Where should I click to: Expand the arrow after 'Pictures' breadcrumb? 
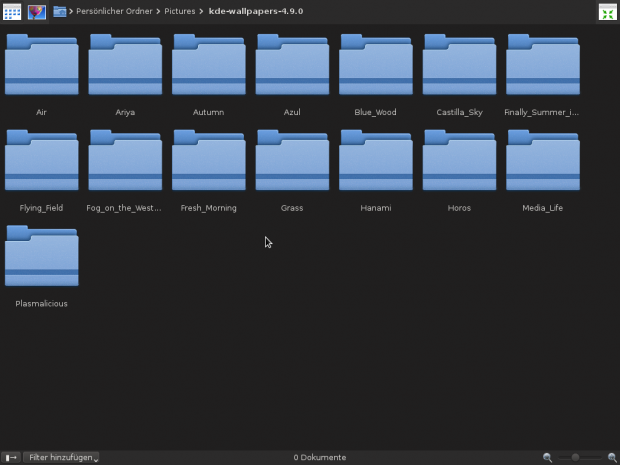[202, 11]
